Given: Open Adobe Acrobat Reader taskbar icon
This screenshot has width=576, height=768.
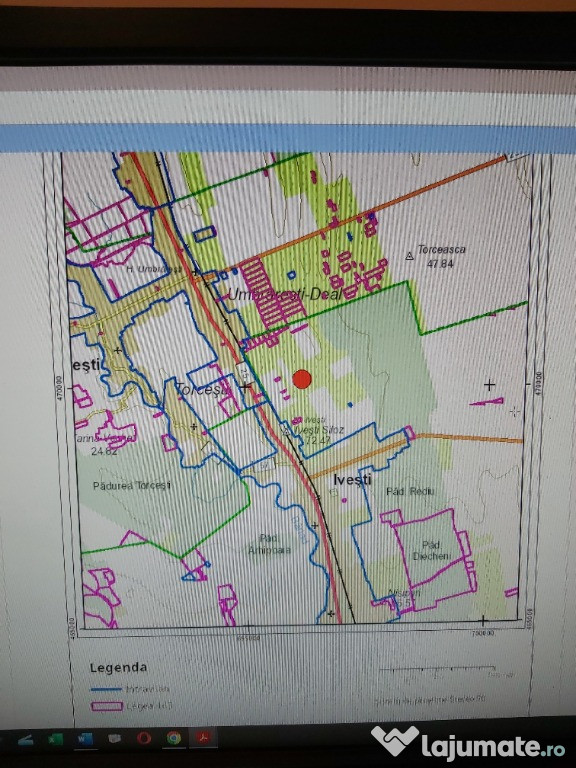Looking at the screenshot, I should coord(203,737).
